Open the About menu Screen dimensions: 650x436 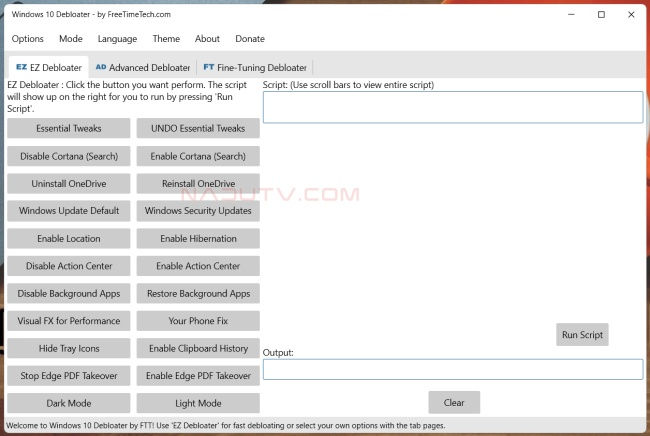pos(207,39)
